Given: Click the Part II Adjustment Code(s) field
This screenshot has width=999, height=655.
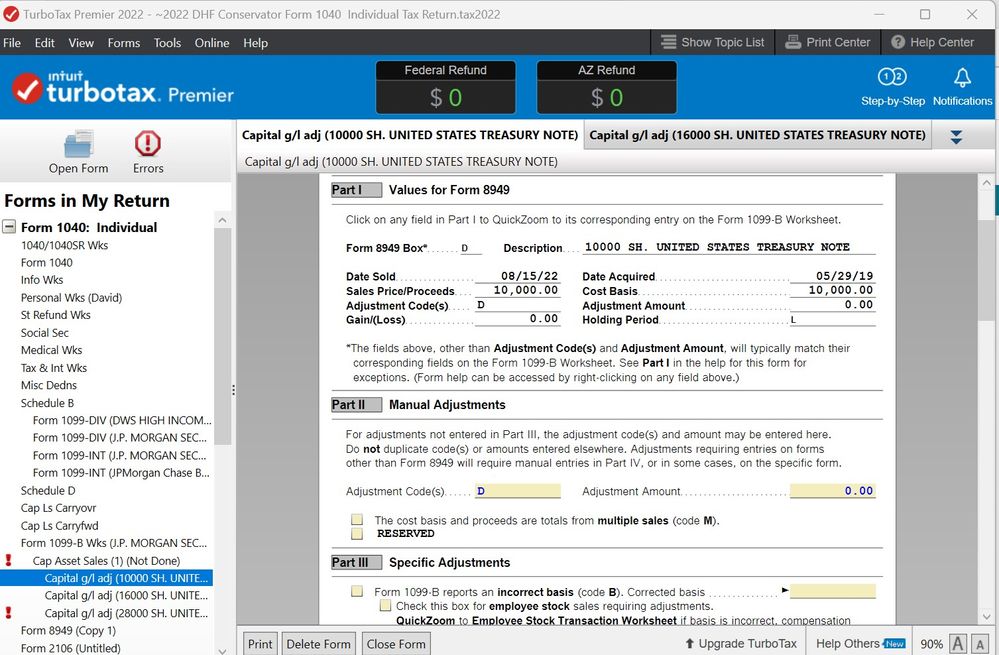Looking at the screenshot, I should point(517,491).
